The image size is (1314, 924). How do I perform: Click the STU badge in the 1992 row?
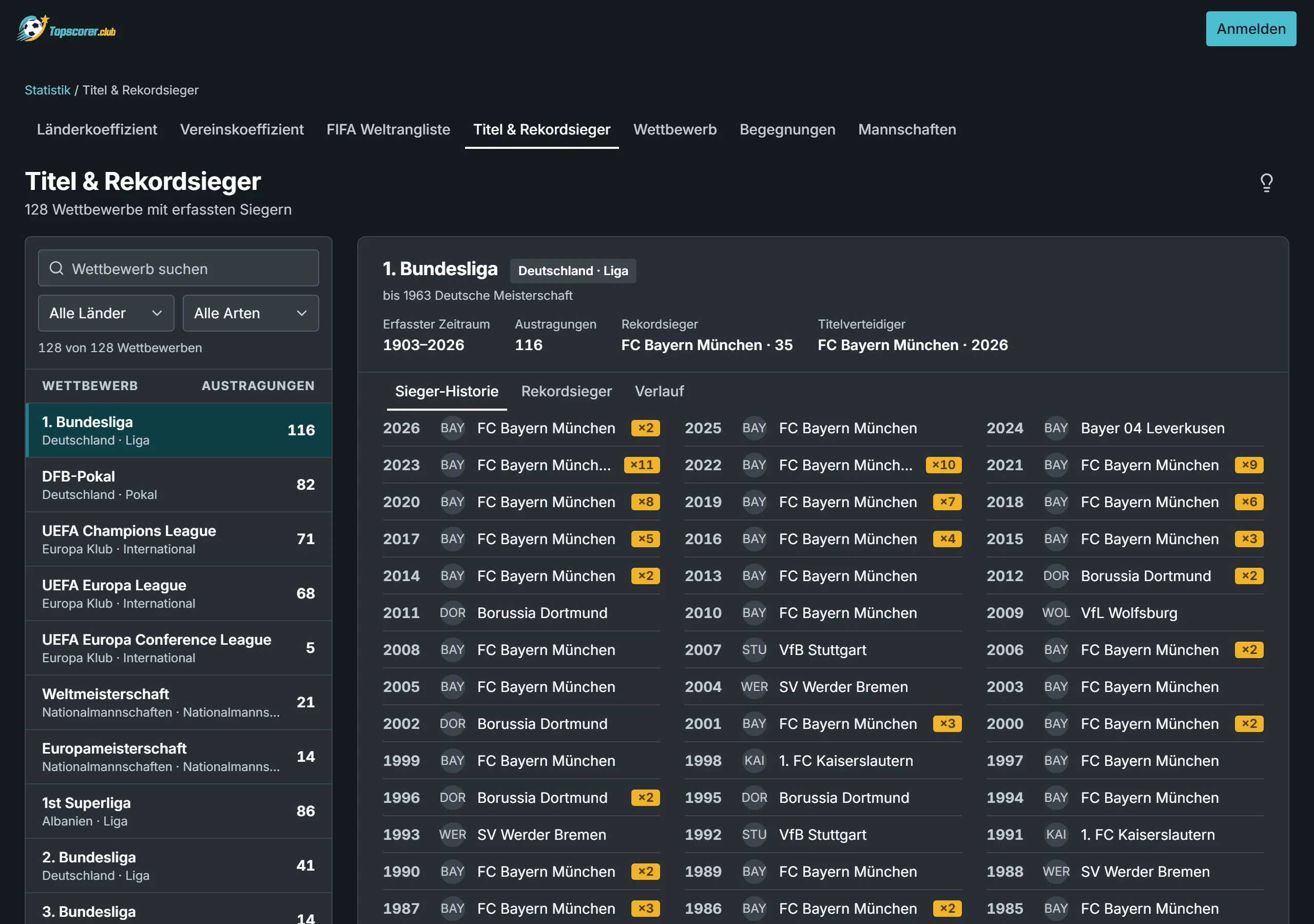(x=753, y=834)
